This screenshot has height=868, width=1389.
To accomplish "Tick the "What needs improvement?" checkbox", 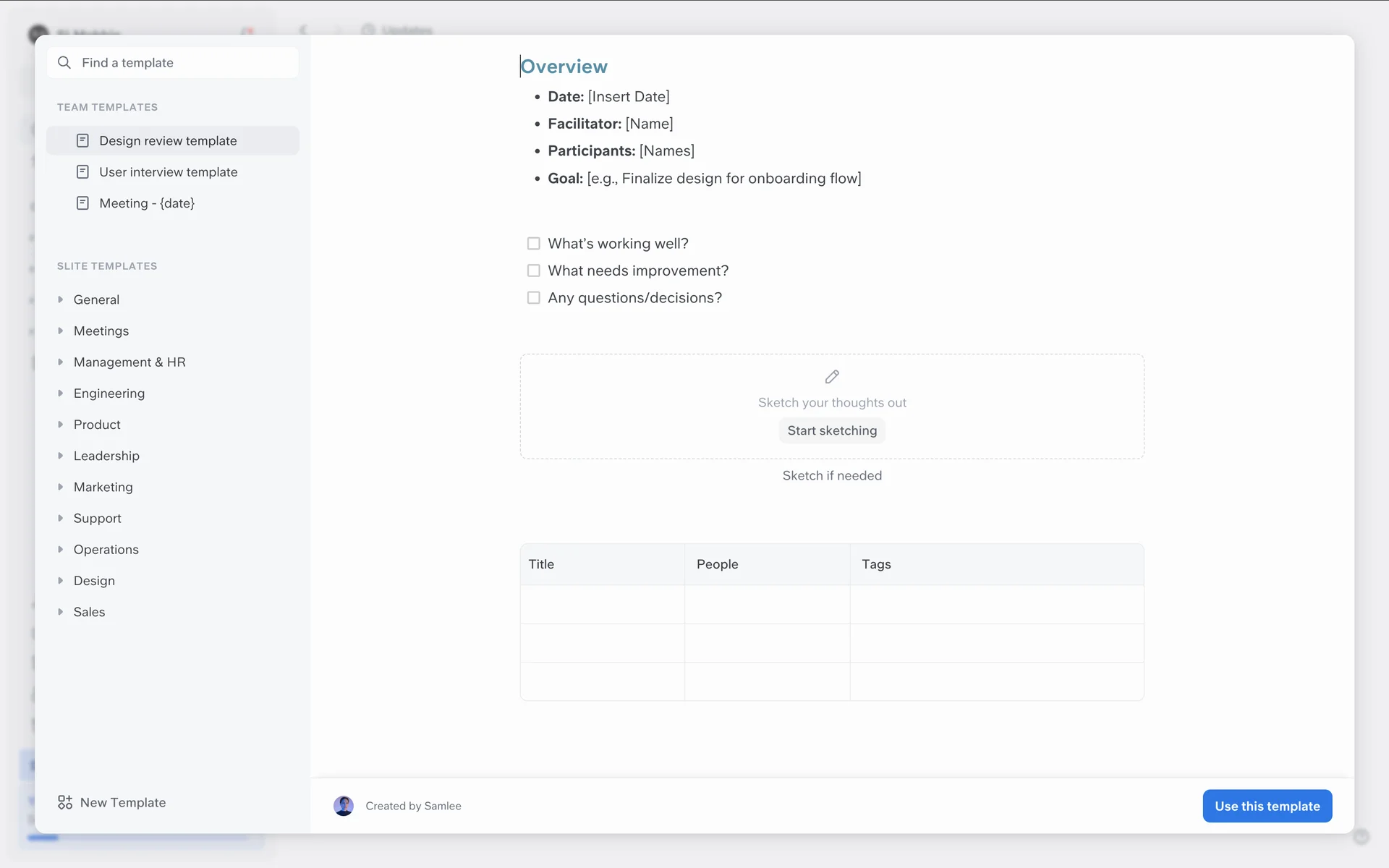I will click(x=534, y=271).
